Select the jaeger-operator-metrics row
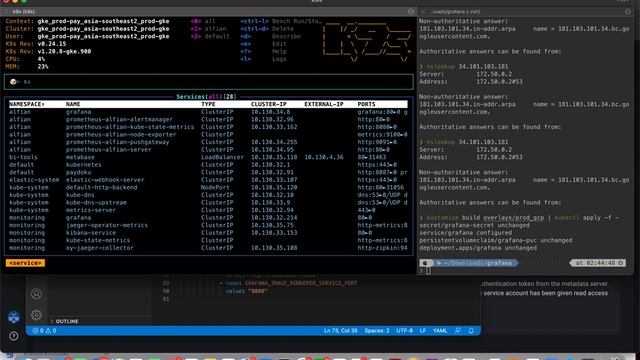The height and width of the screenshot is (360, 640). pos(208,225)
